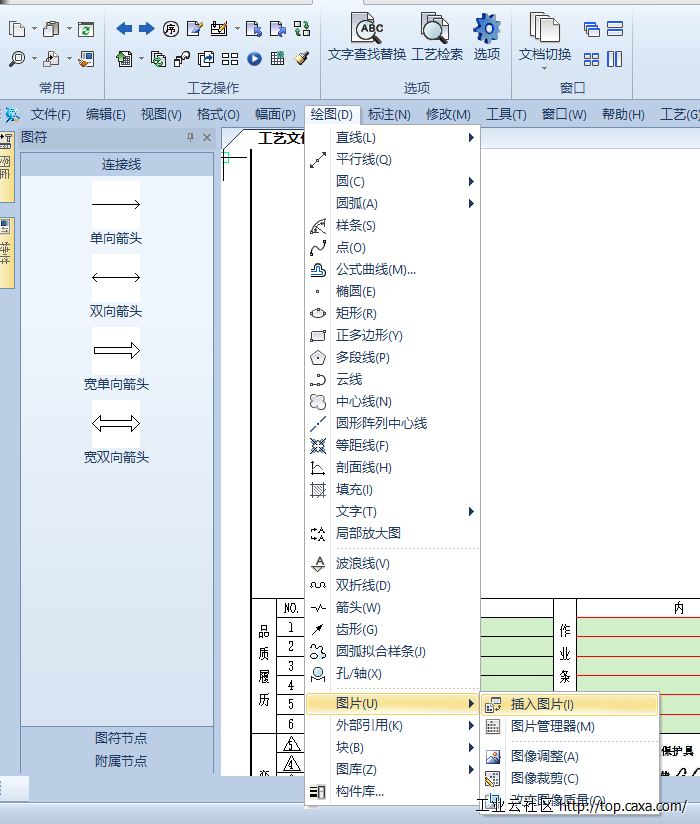
Task: Expand the 直线(L) submenu
Action: pos(392,138)
